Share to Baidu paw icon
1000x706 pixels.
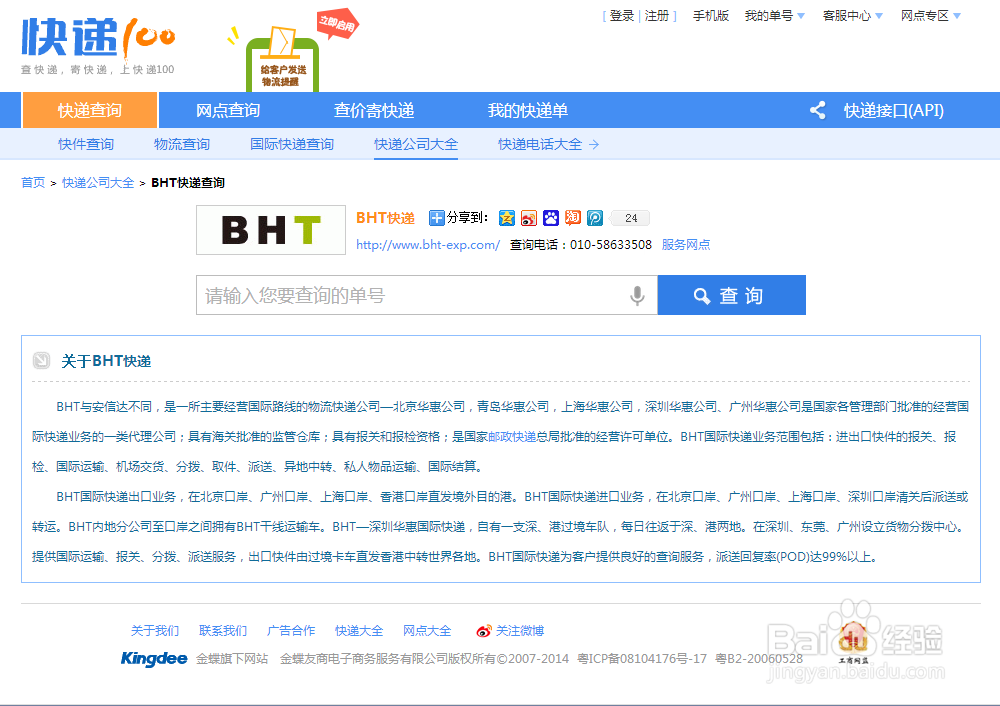click(551, 218)
